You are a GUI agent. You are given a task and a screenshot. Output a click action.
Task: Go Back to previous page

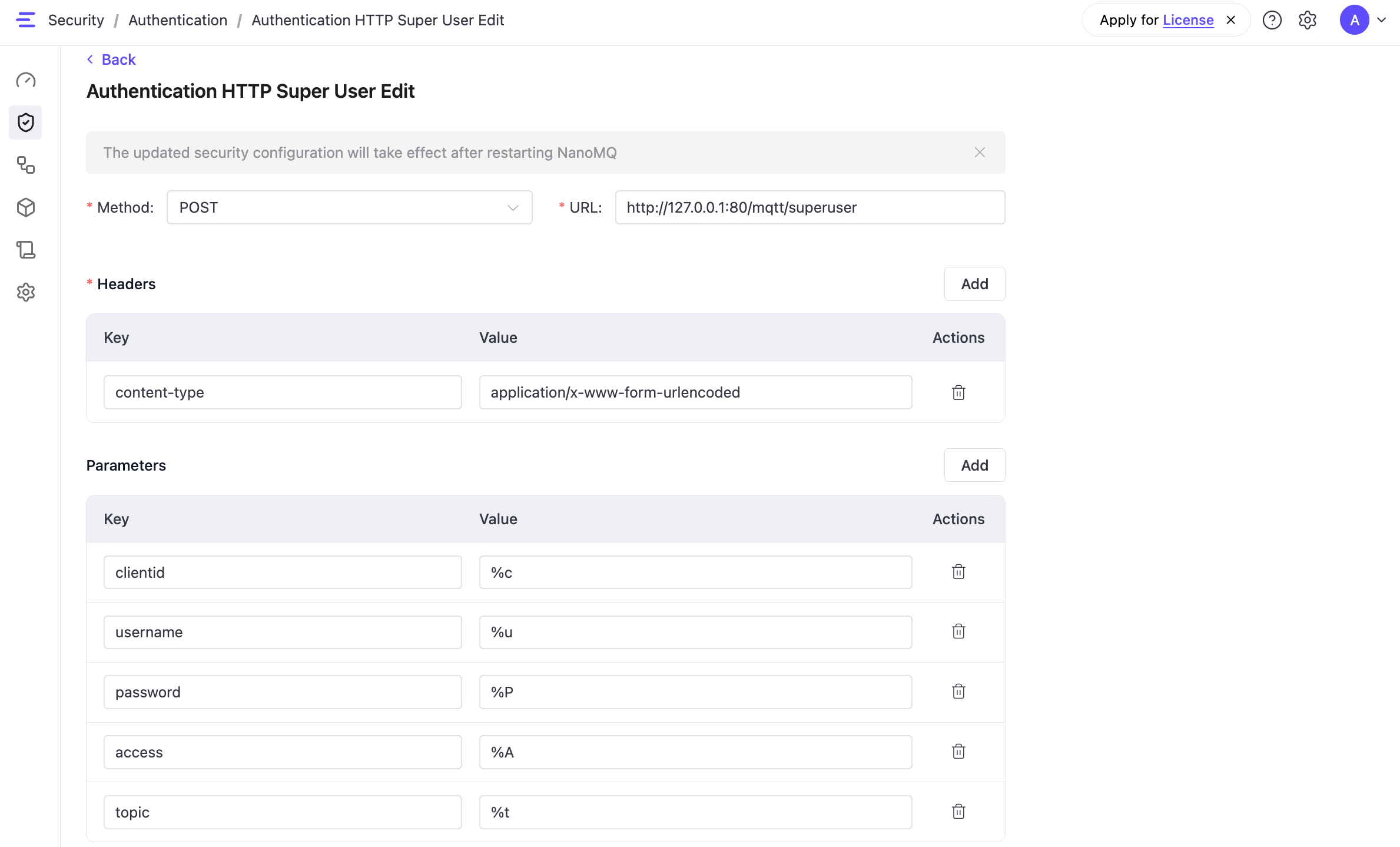tap(112, 59)
